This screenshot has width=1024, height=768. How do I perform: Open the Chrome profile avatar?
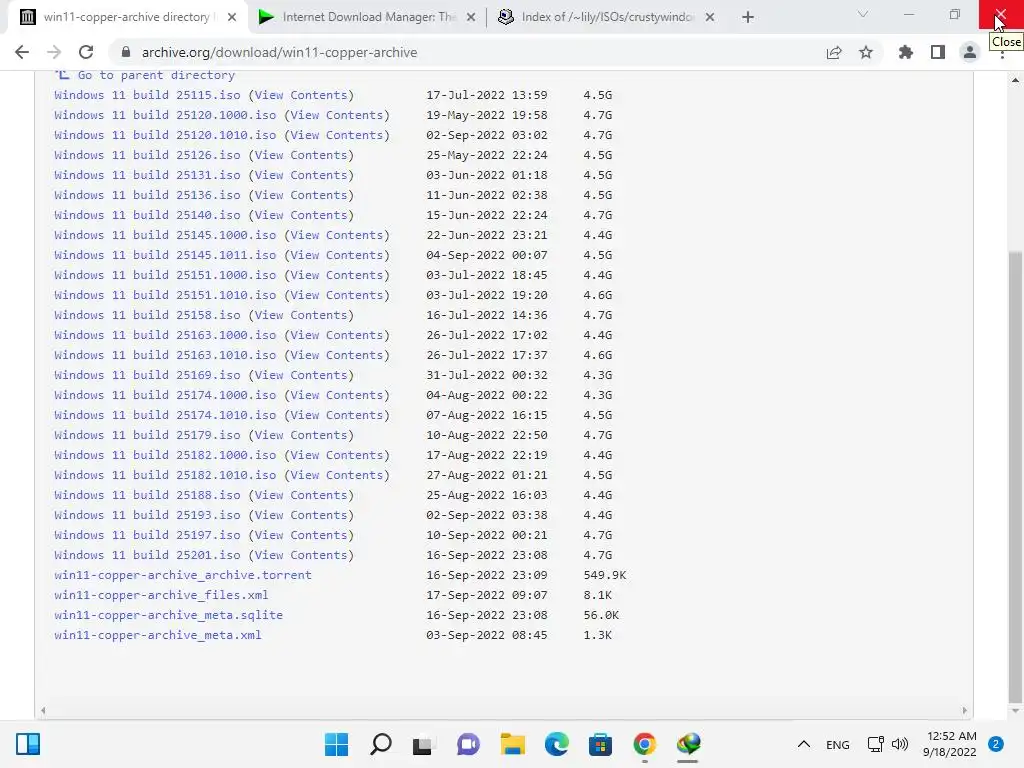coord(970,52)
